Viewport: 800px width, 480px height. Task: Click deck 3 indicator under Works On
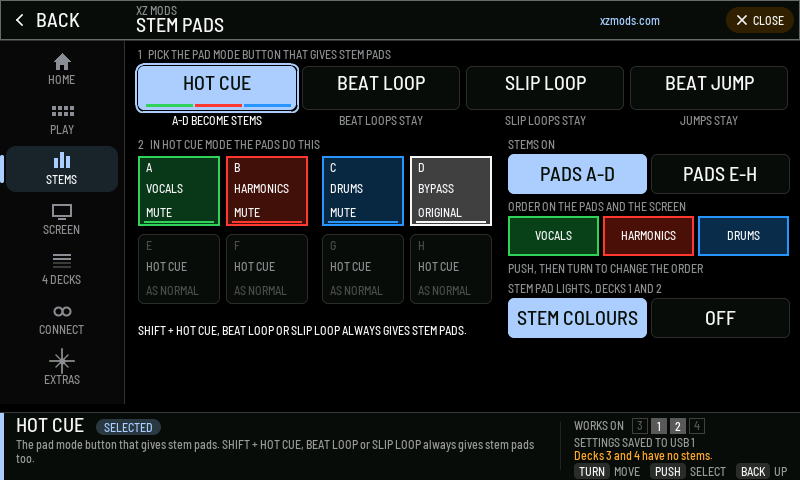coord(640,426)
